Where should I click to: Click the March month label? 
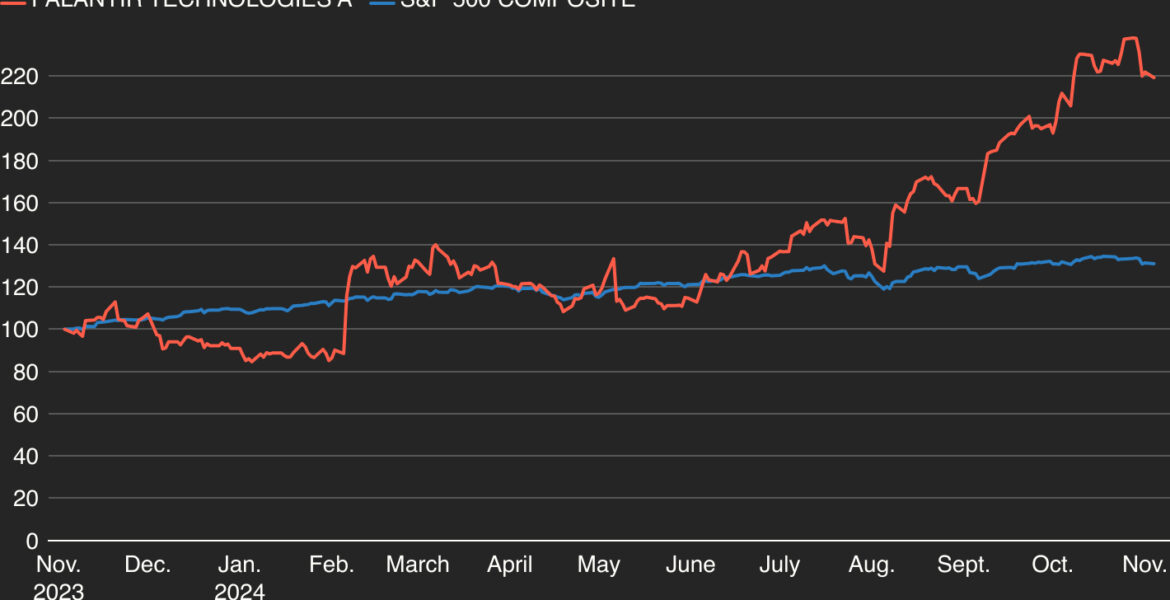(417, 565)
